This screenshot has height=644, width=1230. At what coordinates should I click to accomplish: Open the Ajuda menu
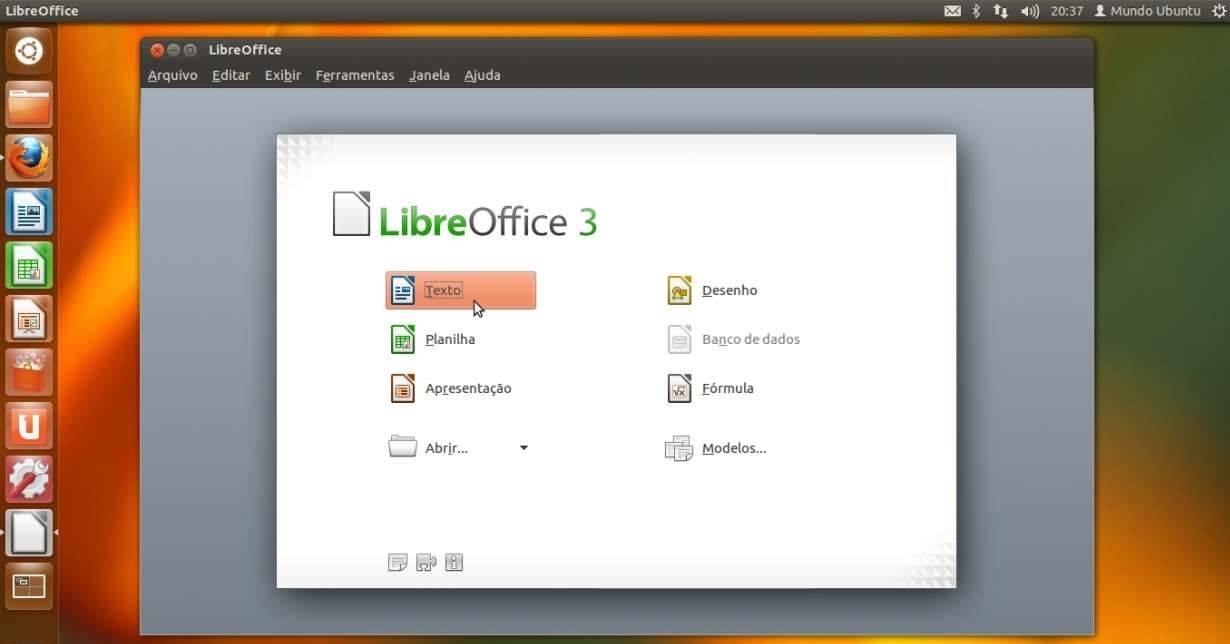[482, 76]
